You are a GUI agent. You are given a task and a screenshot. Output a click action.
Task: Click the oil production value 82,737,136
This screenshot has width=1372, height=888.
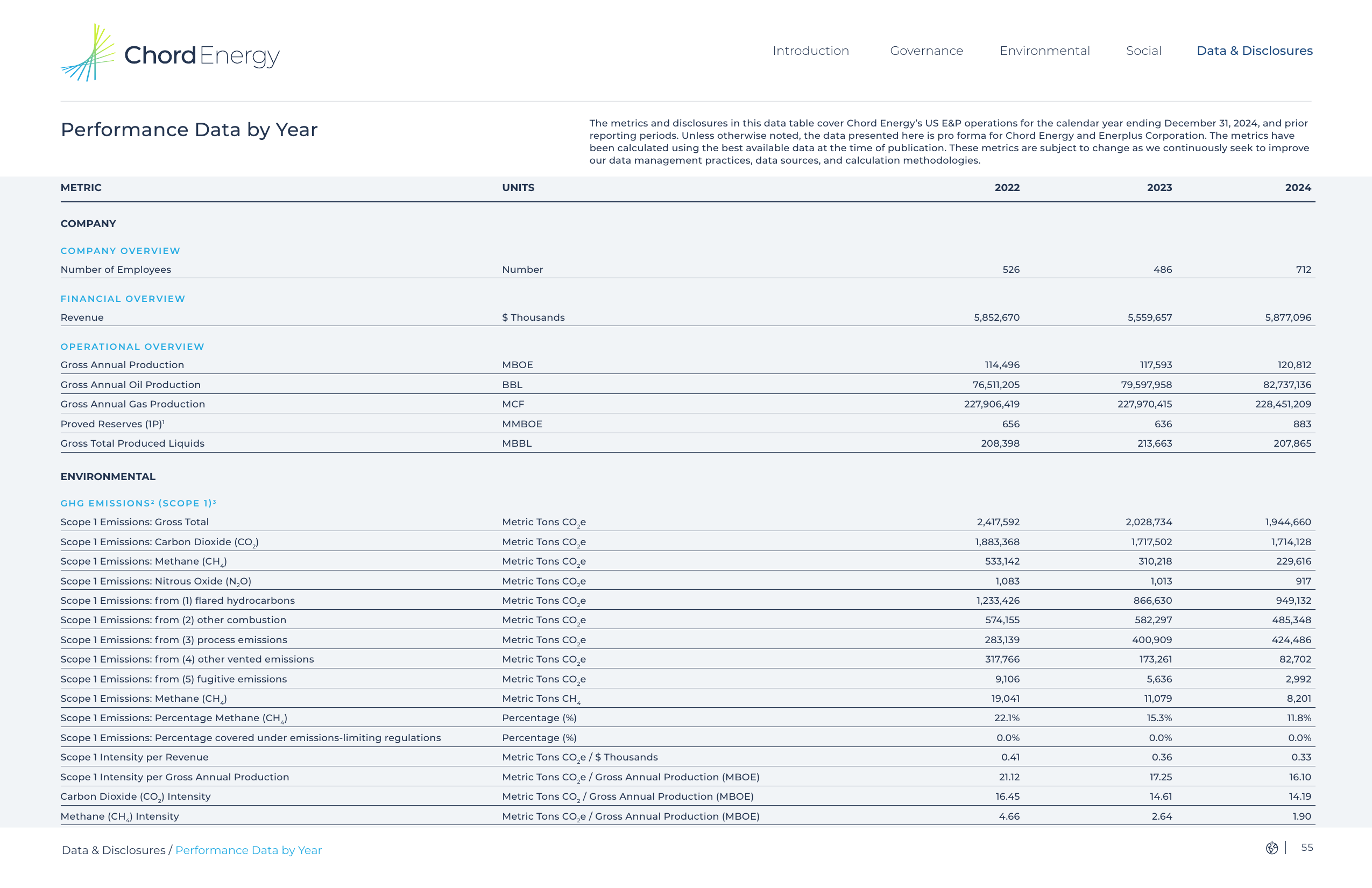click(1286, 385)
